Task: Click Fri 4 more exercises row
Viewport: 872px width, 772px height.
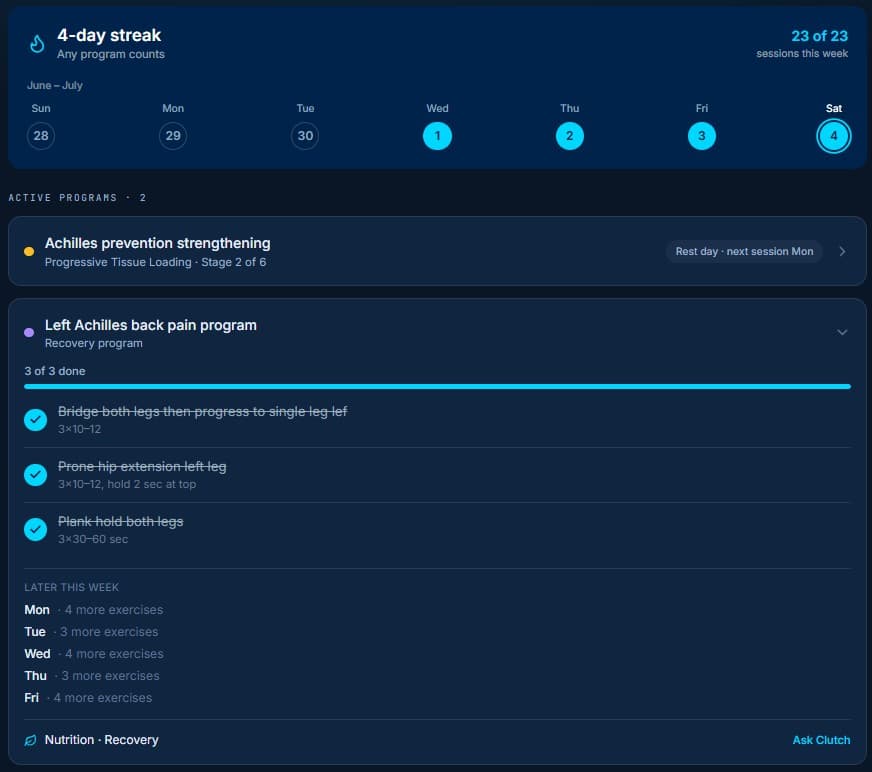Action: pyautogui.click(x=88, y=698)
